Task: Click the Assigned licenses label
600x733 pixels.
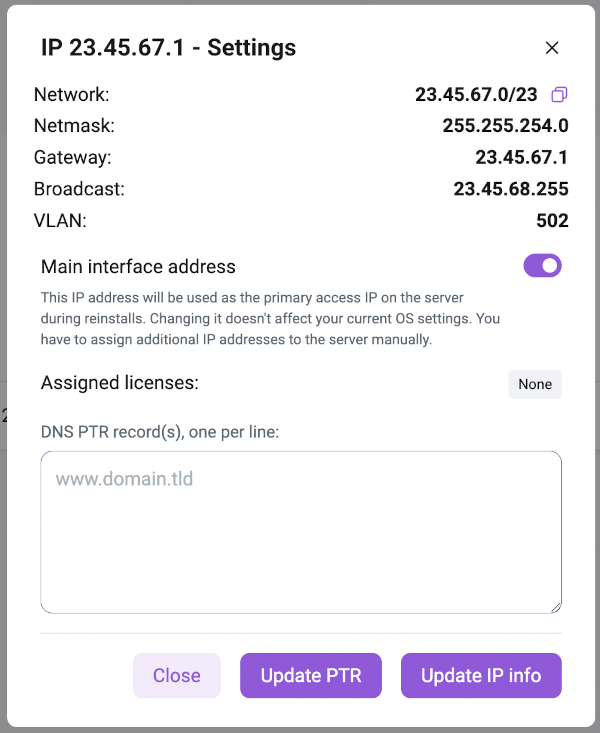Action: [120, 383]
